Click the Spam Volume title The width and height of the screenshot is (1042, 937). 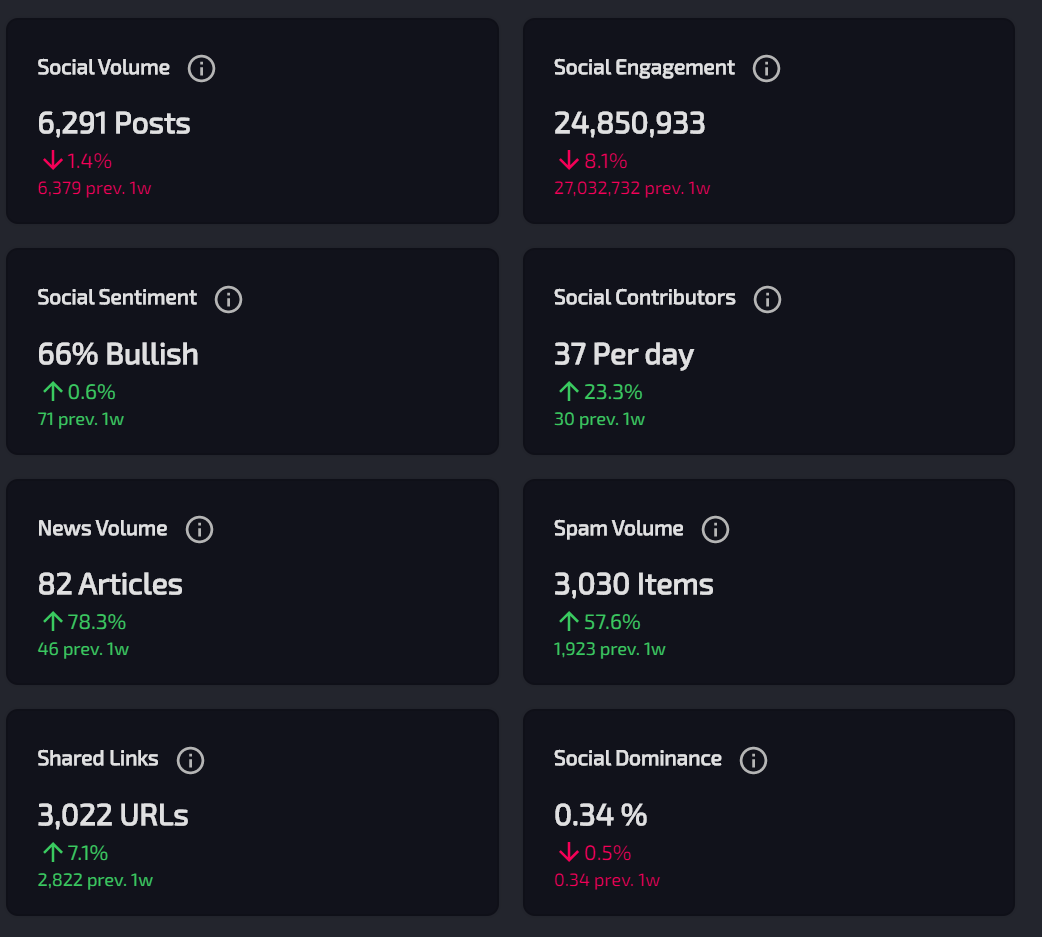pyautogui.click(x=619, y=529)
